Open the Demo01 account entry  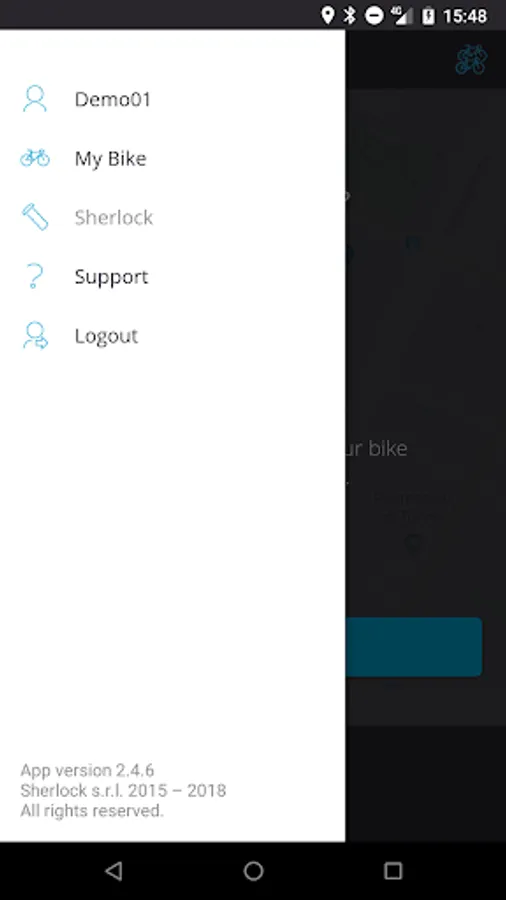(173, 99)
